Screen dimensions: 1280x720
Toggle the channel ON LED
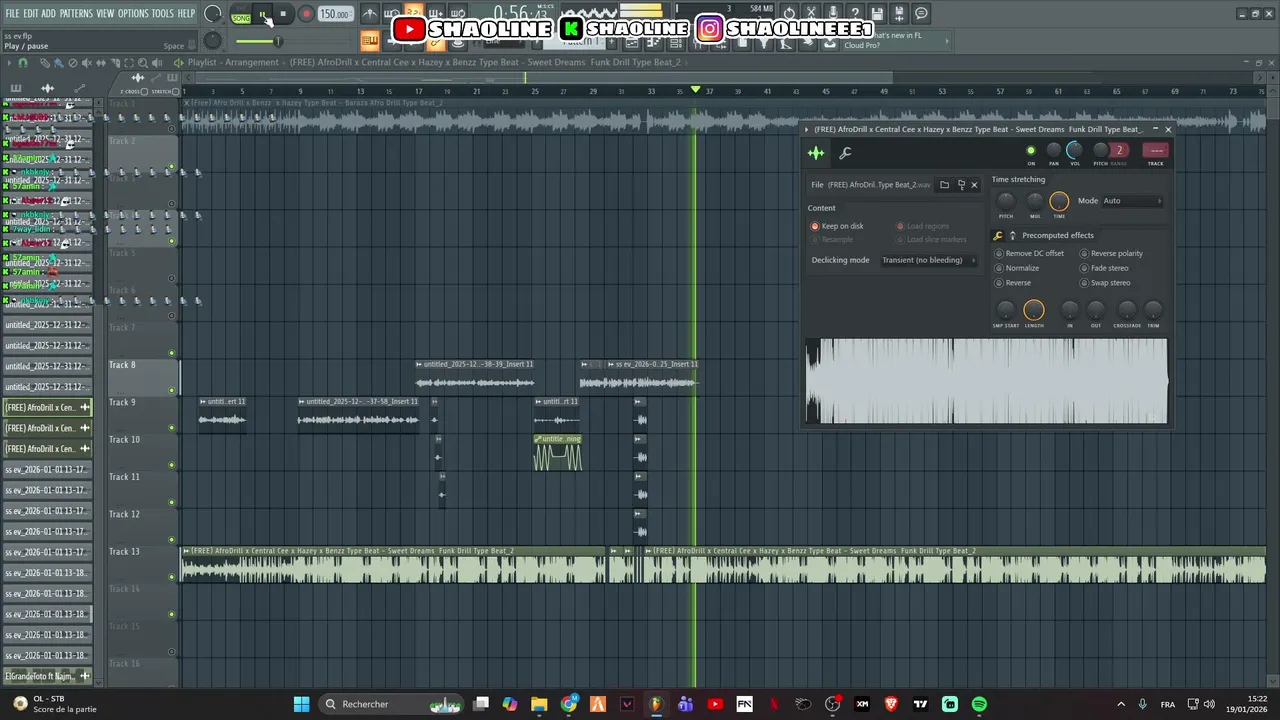click(x=1031, y=151)
